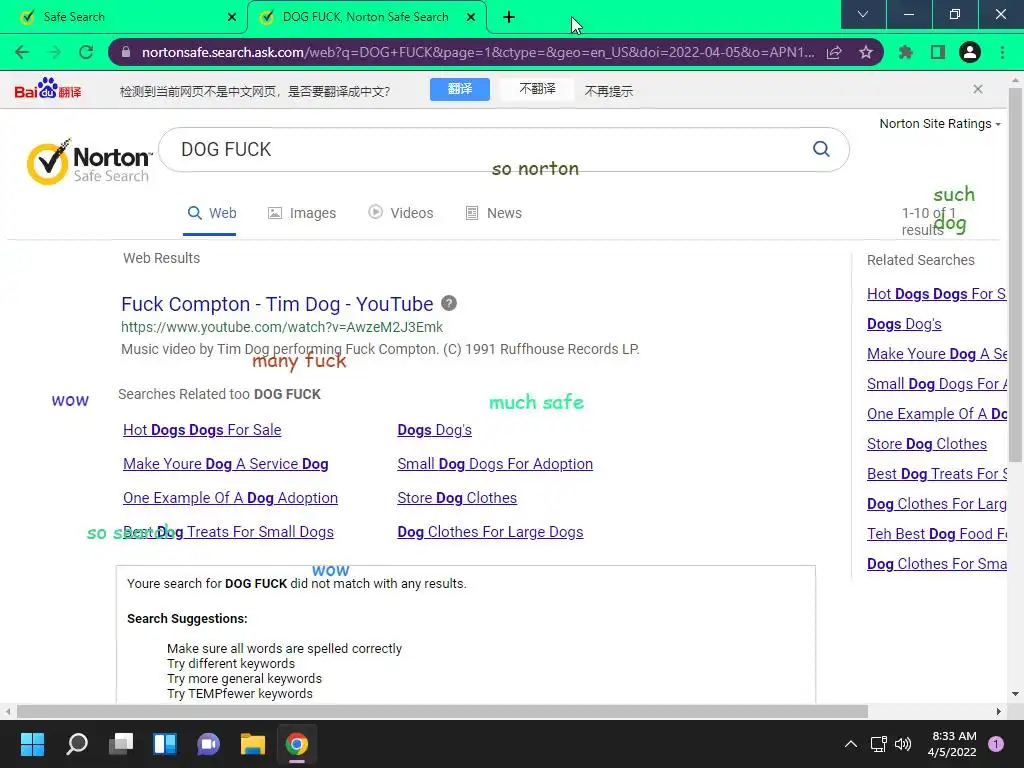Open the Widgets taskbar icon
The width and height of the screenshot is (1024, 768).
165,744
